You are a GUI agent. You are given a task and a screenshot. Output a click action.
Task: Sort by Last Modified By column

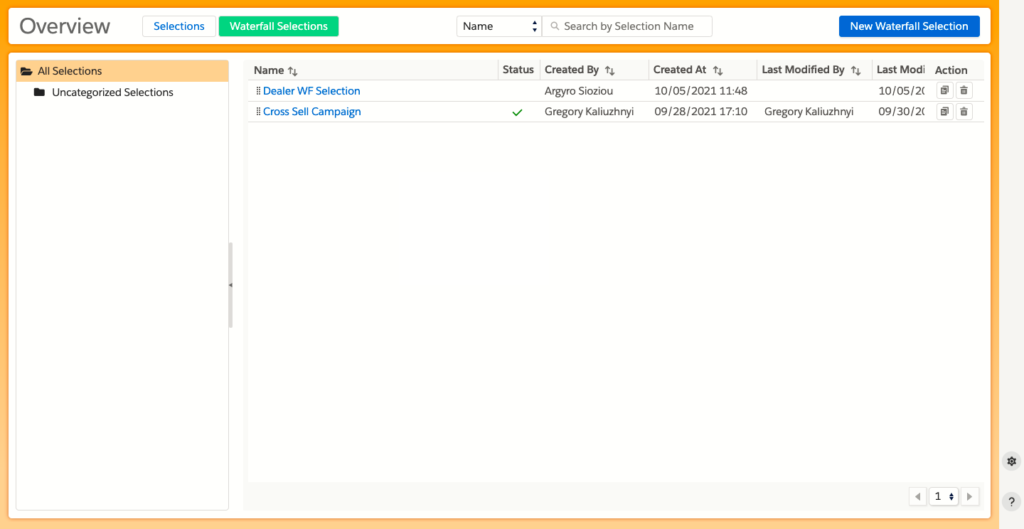pyautogui.click(x=855, y=71)
